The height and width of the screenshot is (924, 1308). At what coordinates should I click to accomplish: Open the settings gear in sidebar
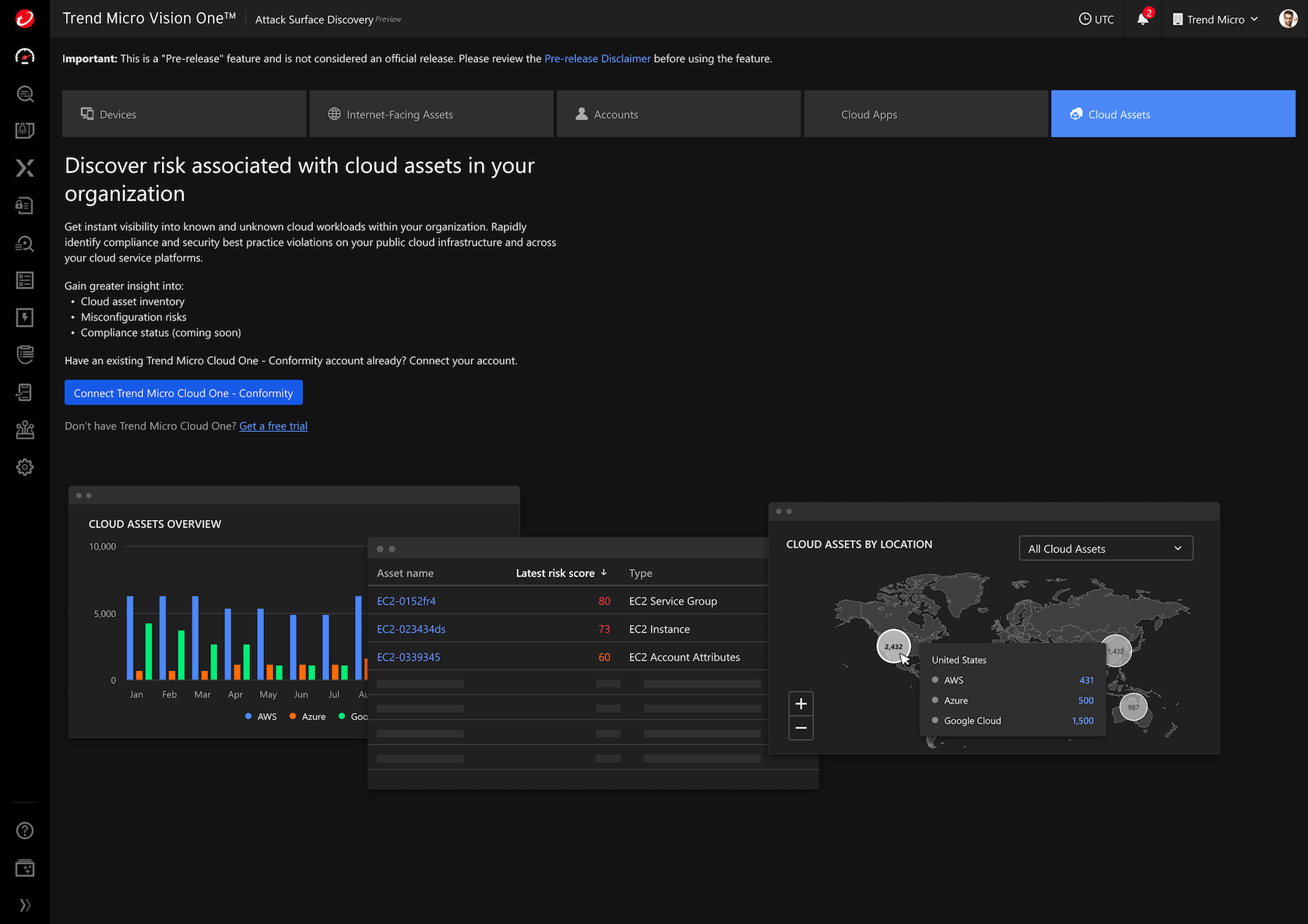pos(25,467)
